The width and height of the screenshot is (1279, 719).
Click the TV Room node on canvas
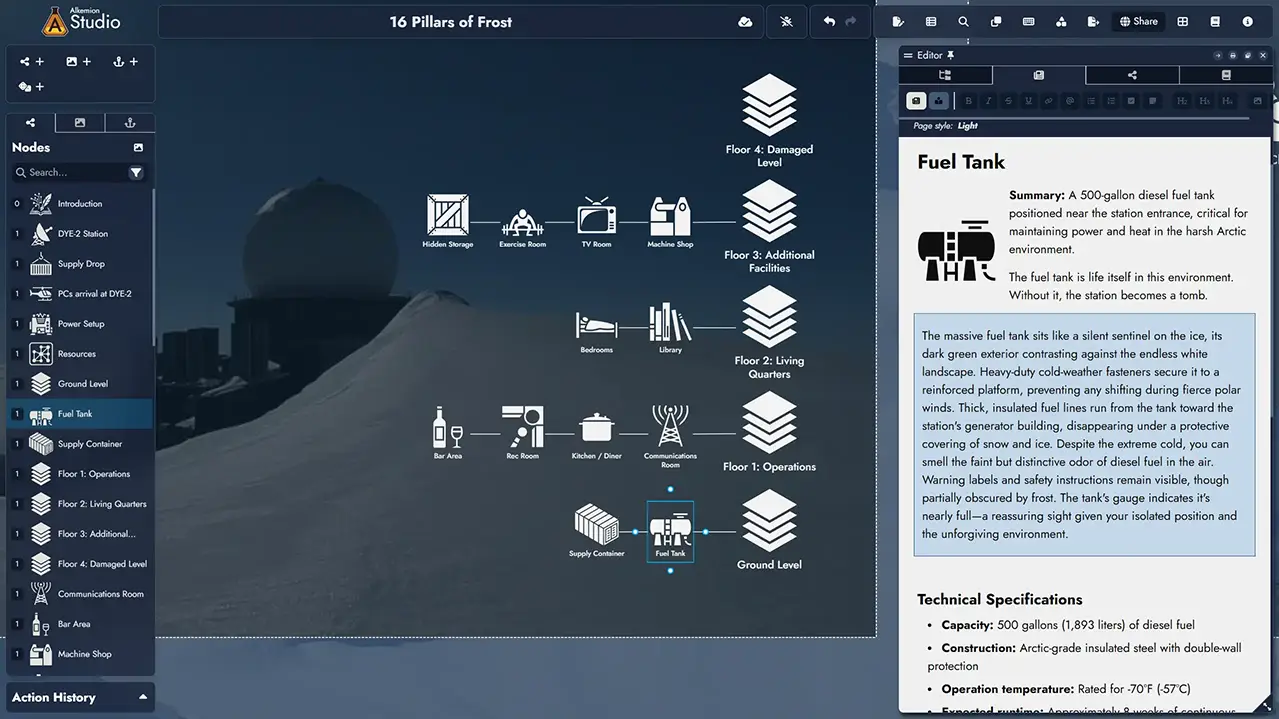(x=596, y=221)
